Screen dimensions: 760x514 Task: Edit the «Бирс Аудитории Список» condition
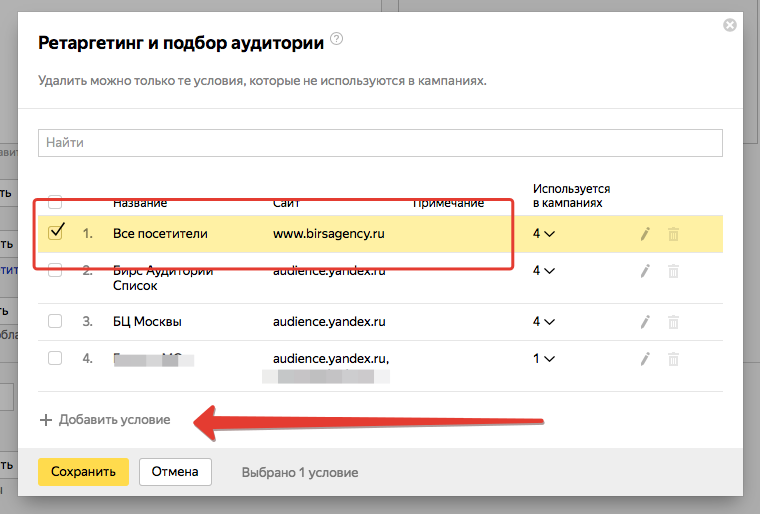(x=645, y=270)
